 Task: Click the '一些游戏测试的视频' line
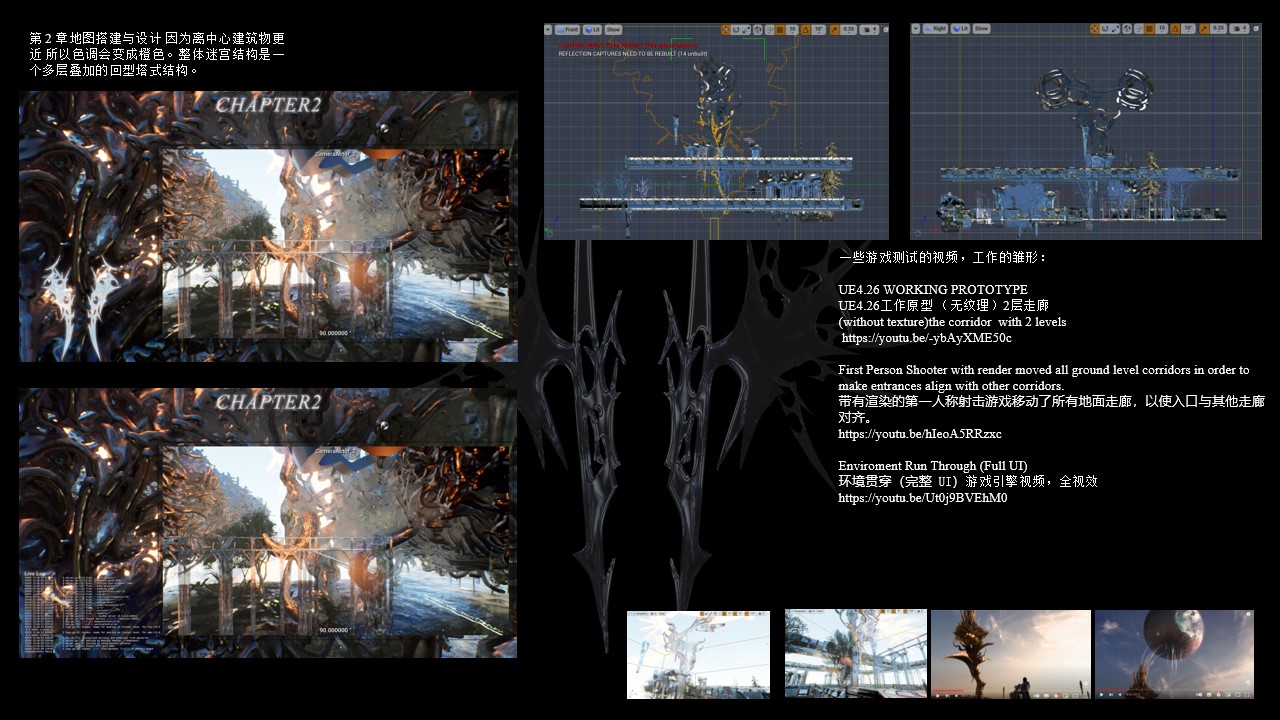click(x=943, y=257)
